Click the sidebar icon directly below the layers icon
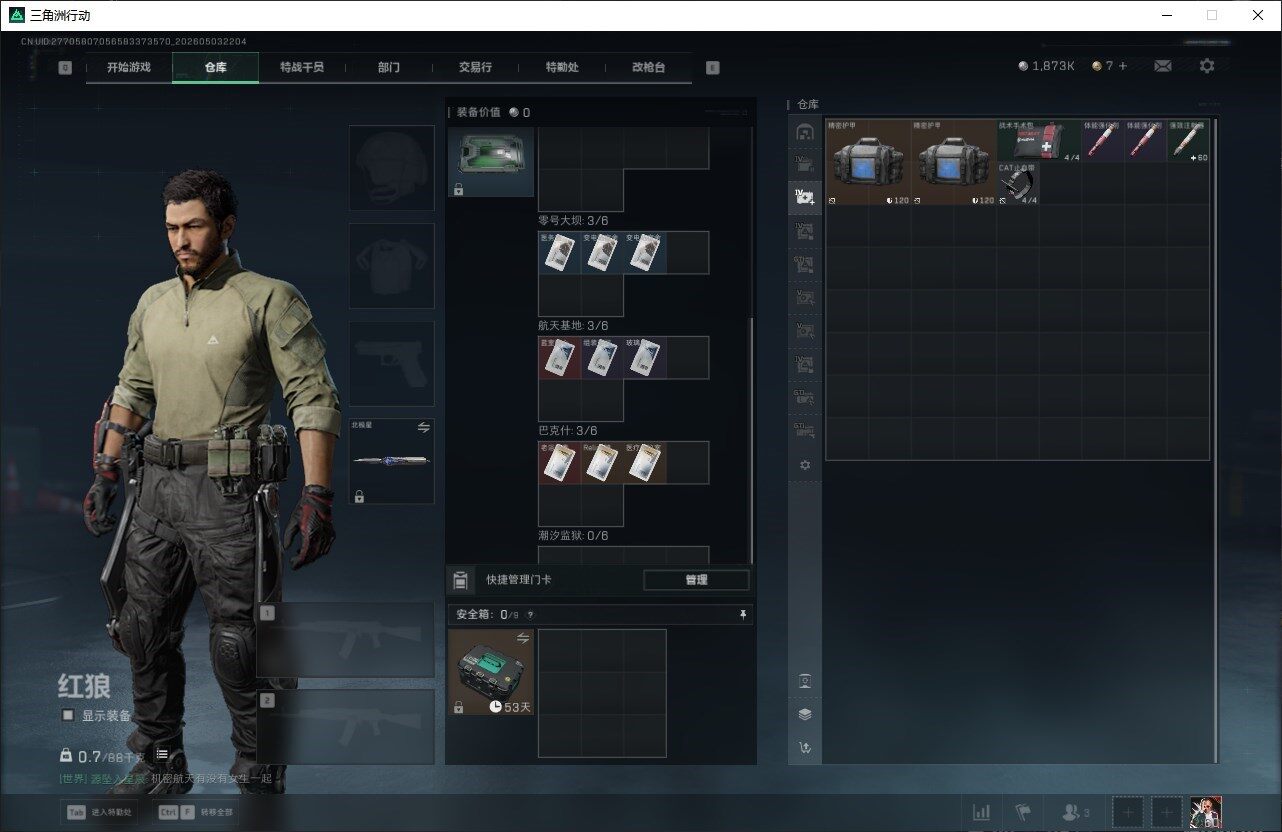The width and height of the screenshot is (1282, 832). pyautogui.click(x=804, y=747)
